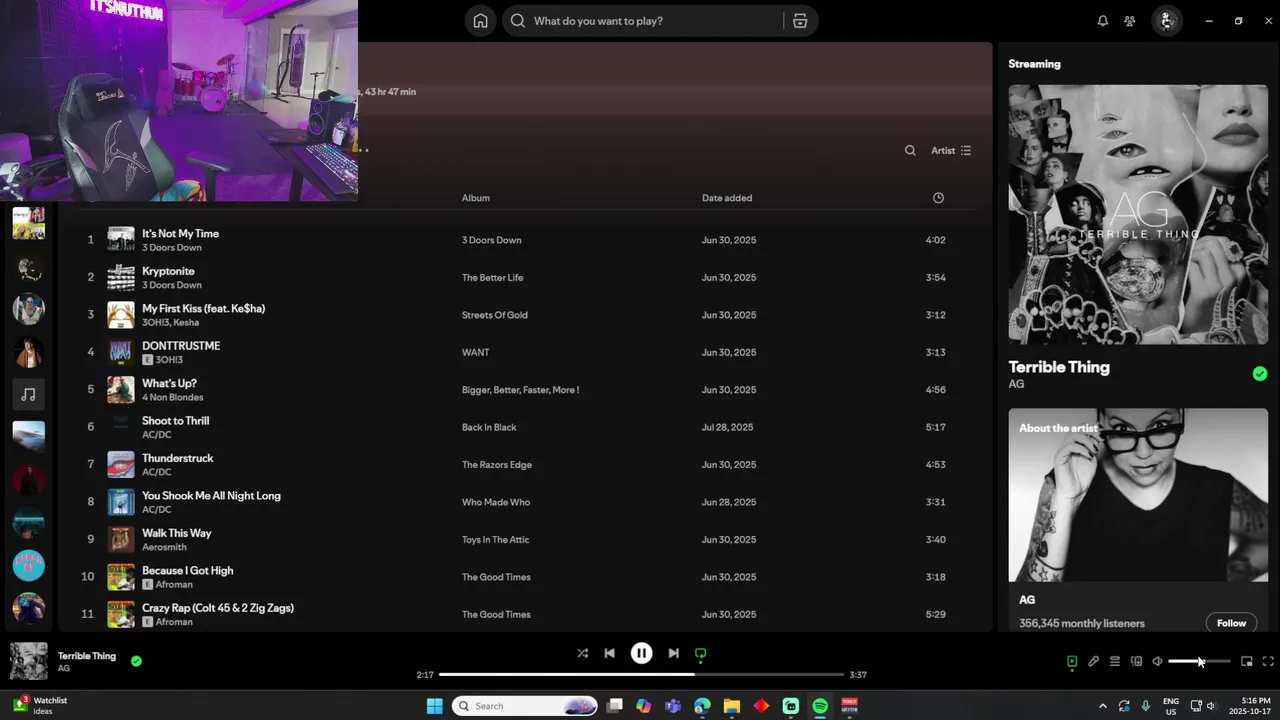The width and height of the screenshot is (1280, 720).
Task: Skip to previous track
Action: coord(610,653)
